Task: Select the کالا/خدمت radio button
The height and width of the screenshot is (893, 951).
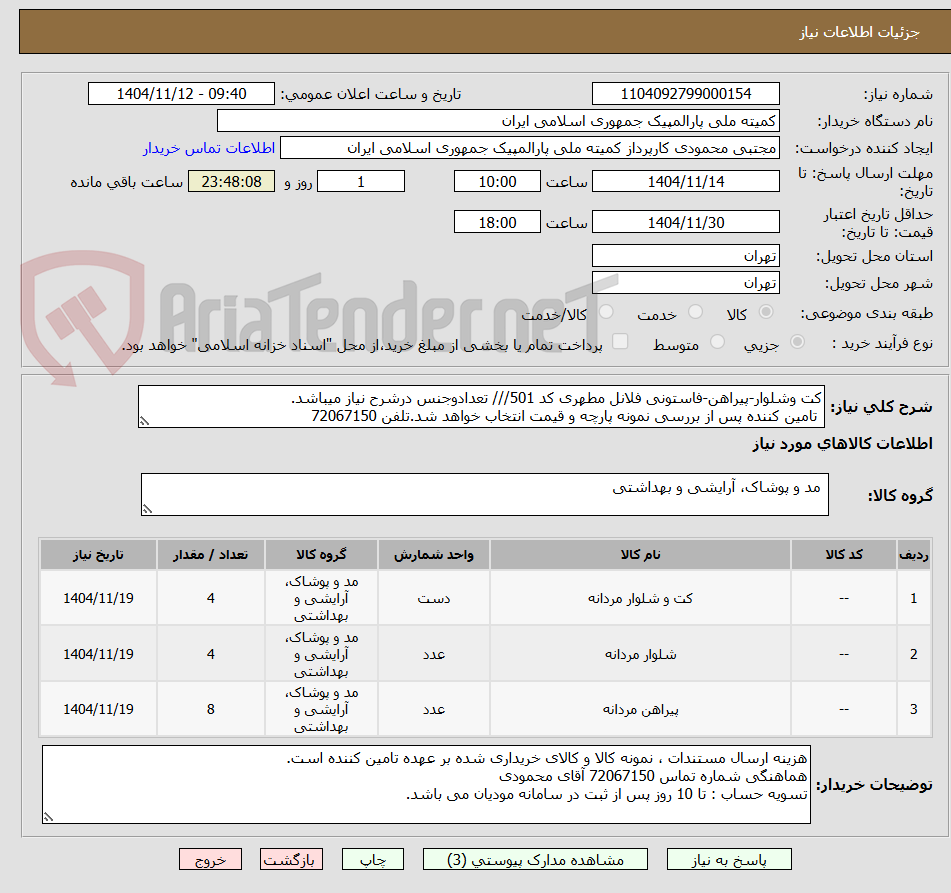Action: pyautogui.click(x=606, y=312)
